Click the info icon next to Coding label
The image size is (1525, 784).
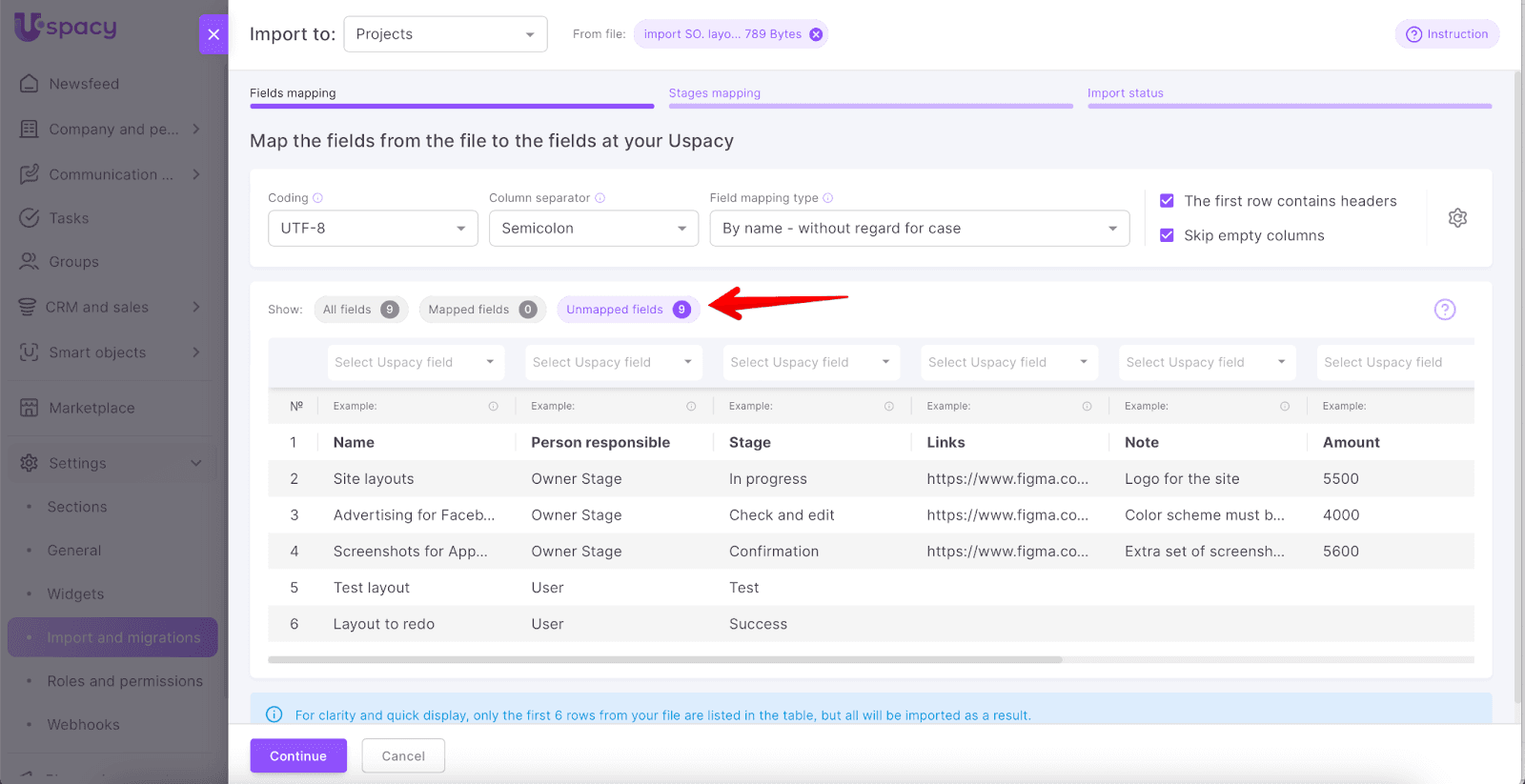click(x=318, y=198)
